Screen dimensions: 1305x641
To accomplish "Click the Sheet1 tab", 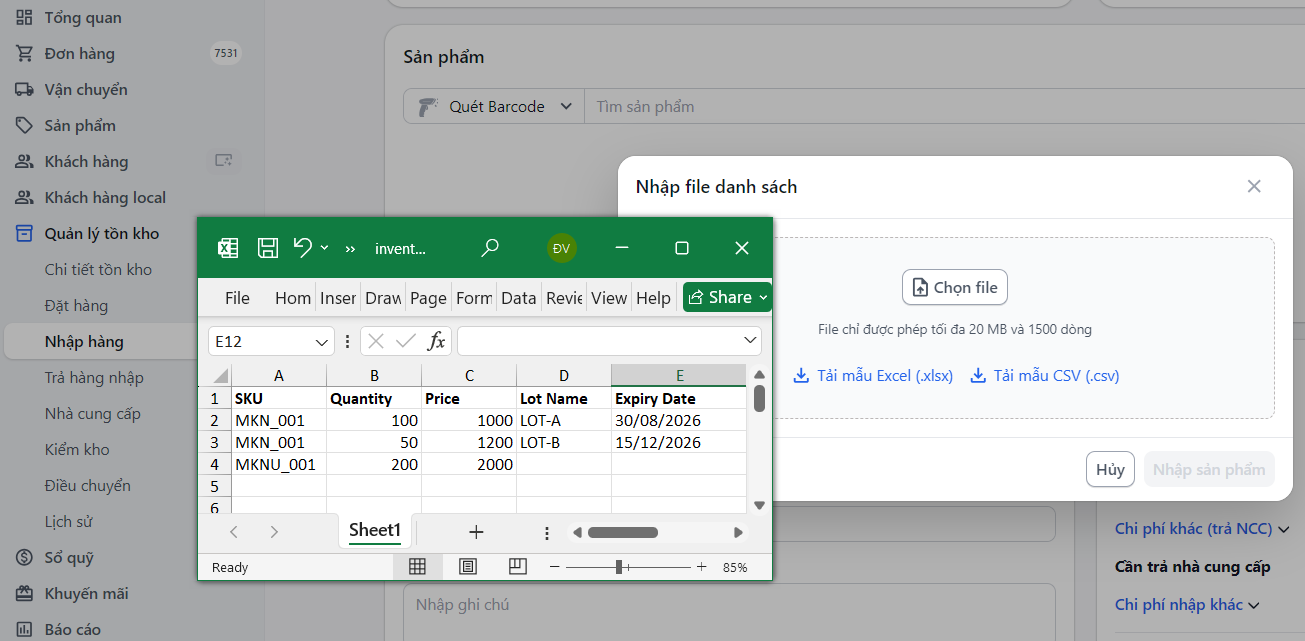I will 375,531.
